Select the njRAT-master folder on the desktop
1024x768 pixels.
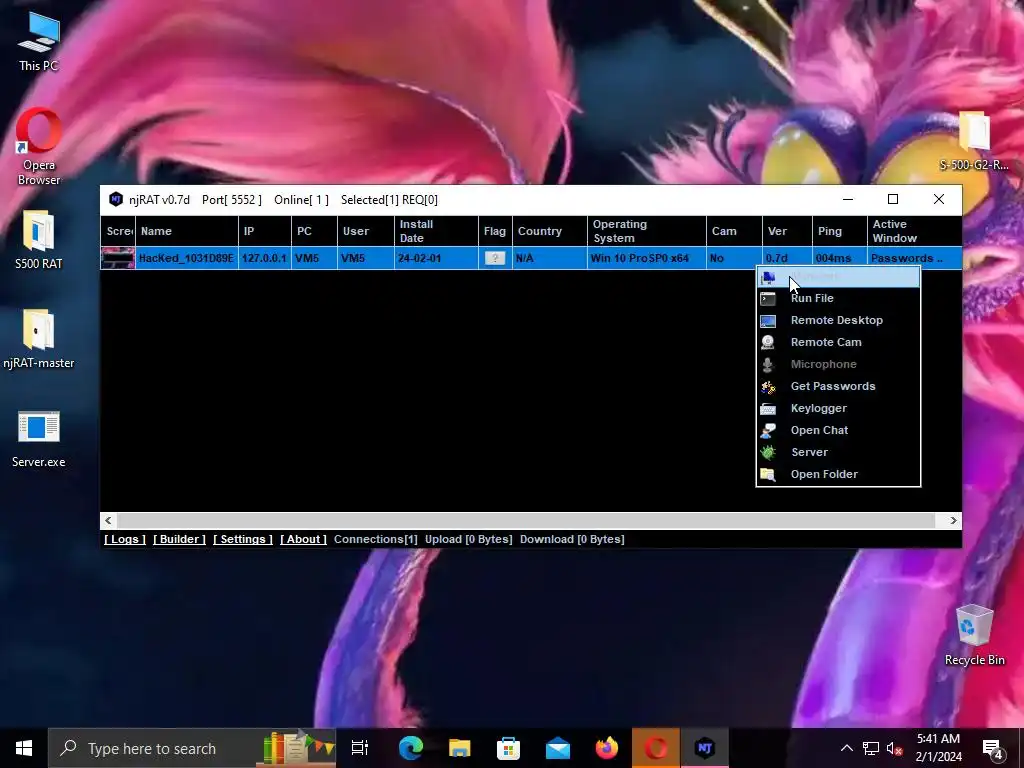pyautogui.click(x=39, y=339)
